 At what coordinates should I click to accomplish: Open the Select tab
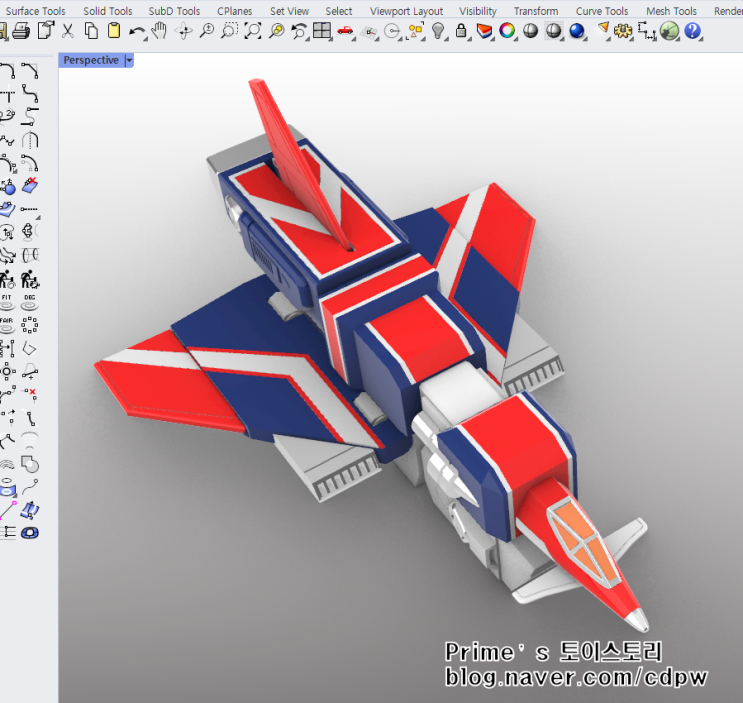pyautogui.click(x=339, y=10)
